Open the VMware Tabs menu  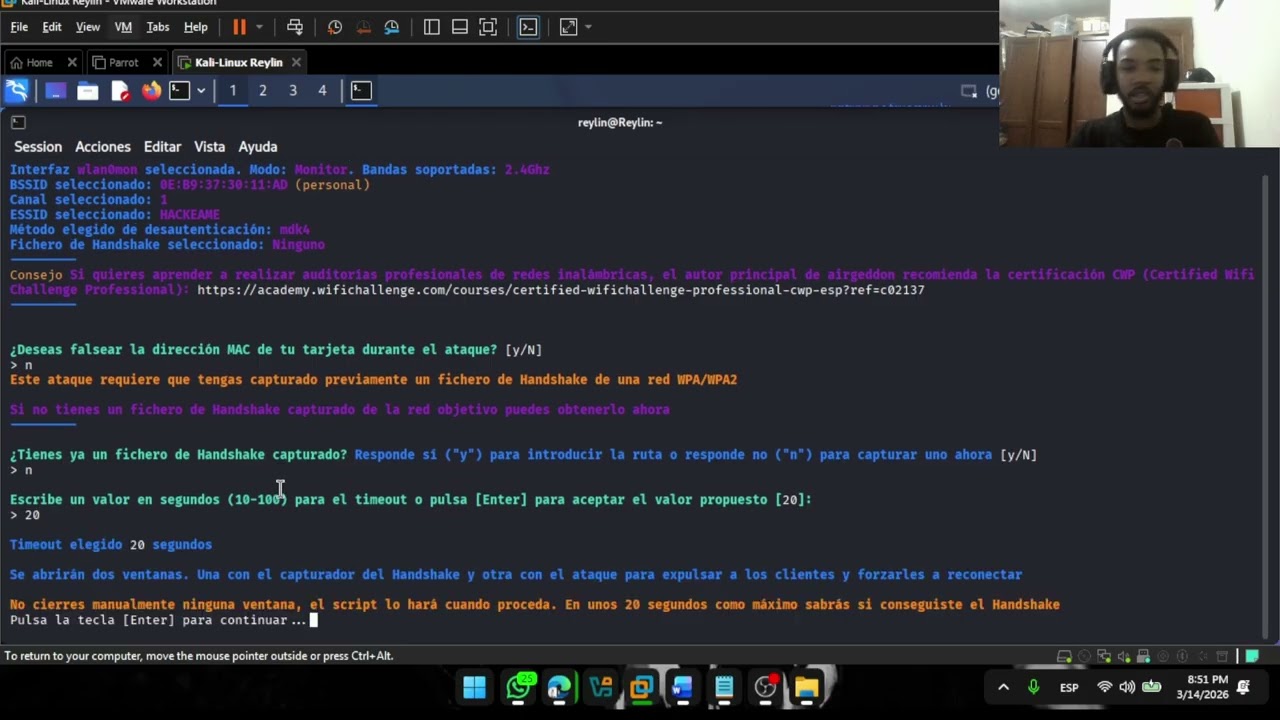(158, 27)
